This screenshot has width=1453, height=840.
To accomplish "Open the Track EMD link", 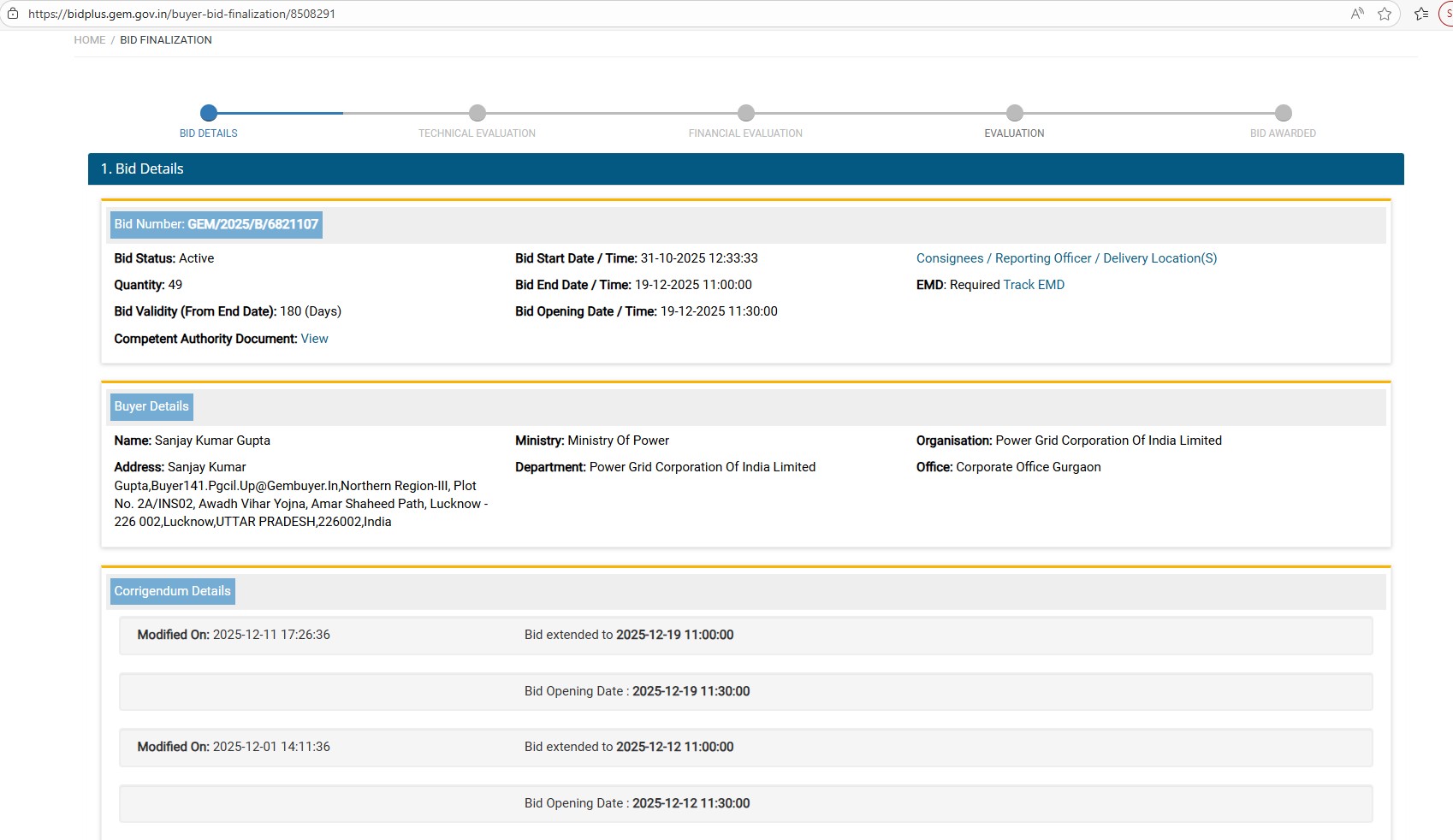I will point(1034,285).
